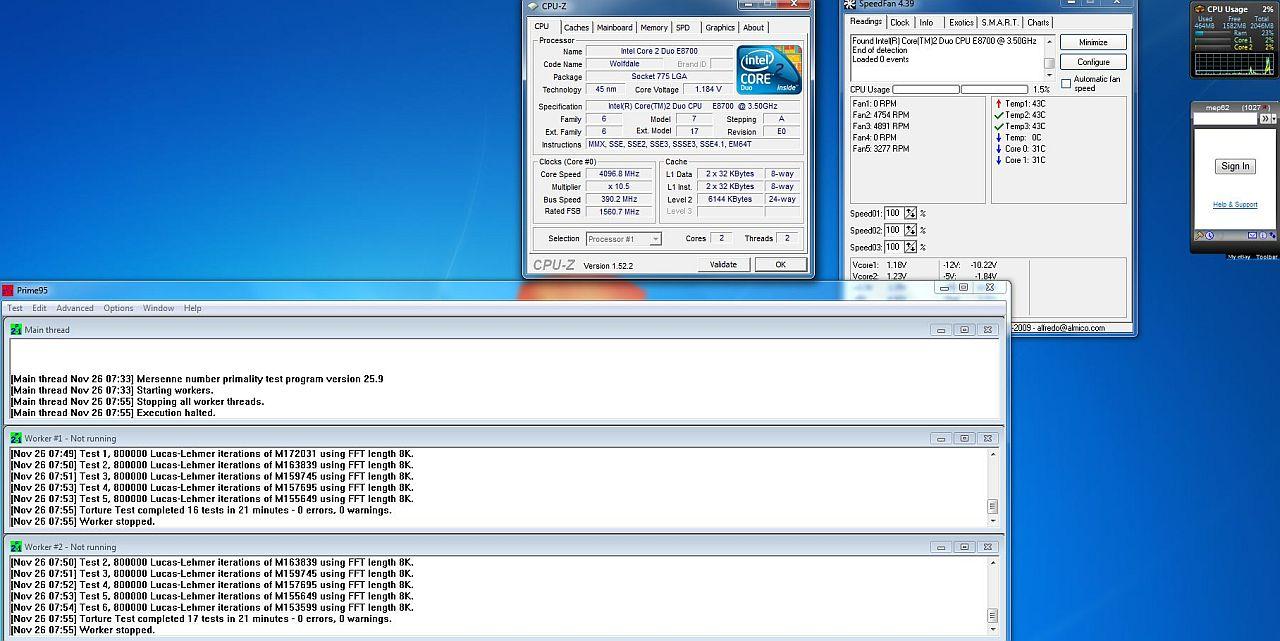Click the CPU Usage gadget meter icon
1280x641 pixels.
coord(1199,9)
